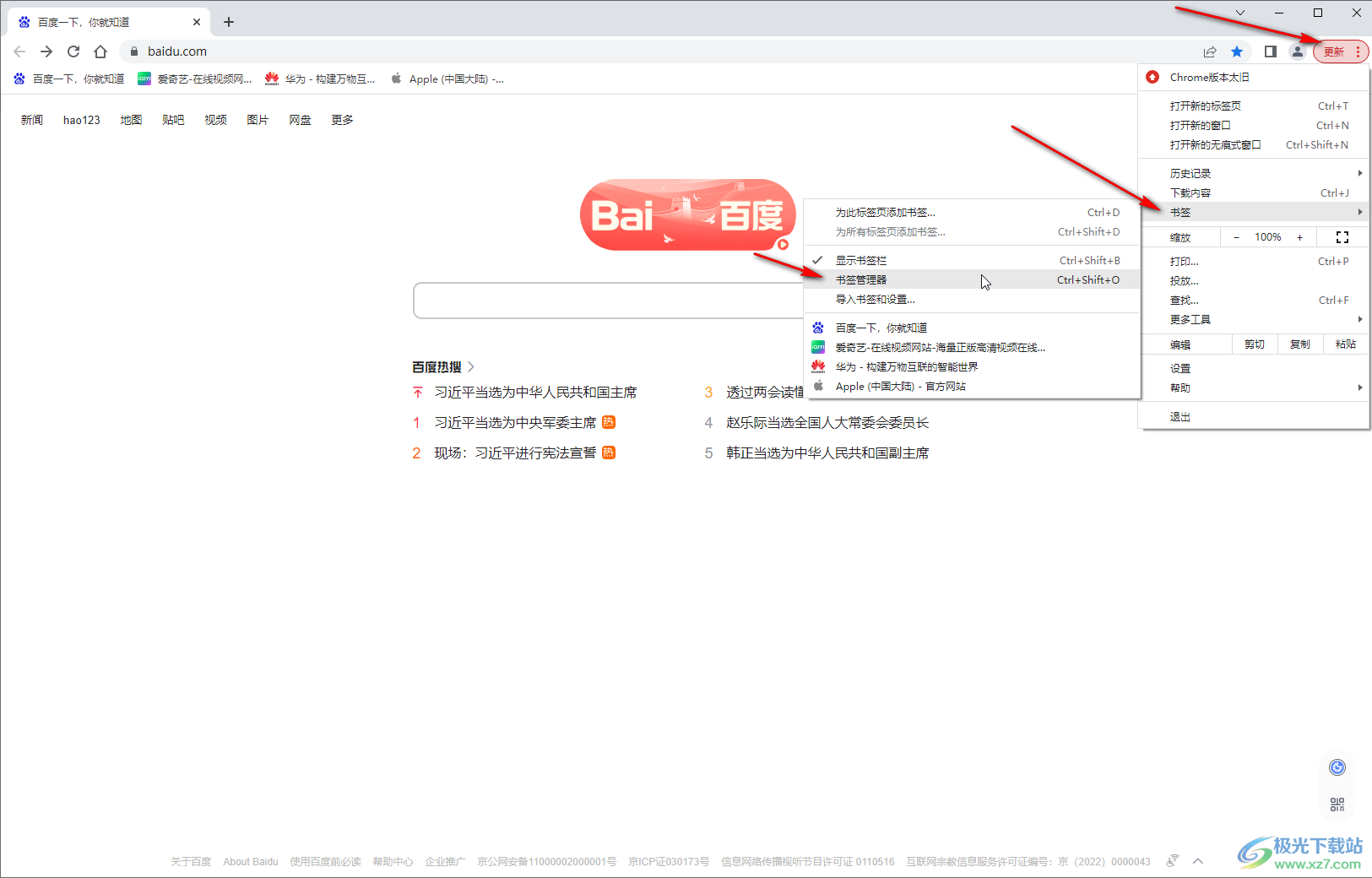Open 爱奇艺 bookmark in bookmarks bar
This screenshot has width=1372, height=878.
pyautogui.click(x=195, y=79)
